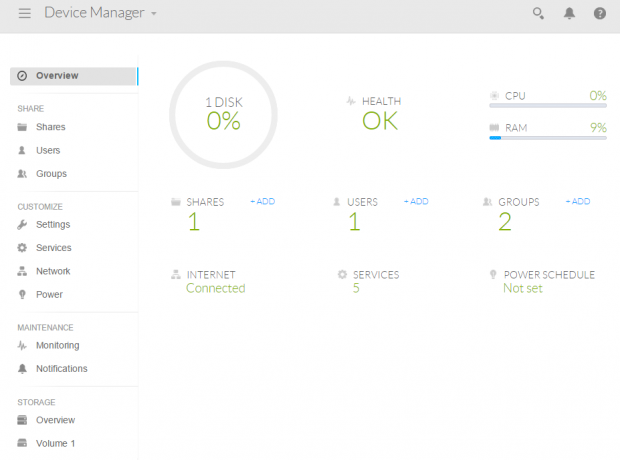The height and width of the screenshot is (460, 620).
Task: Click the search magnifier icon
Action: coord(538,13)
